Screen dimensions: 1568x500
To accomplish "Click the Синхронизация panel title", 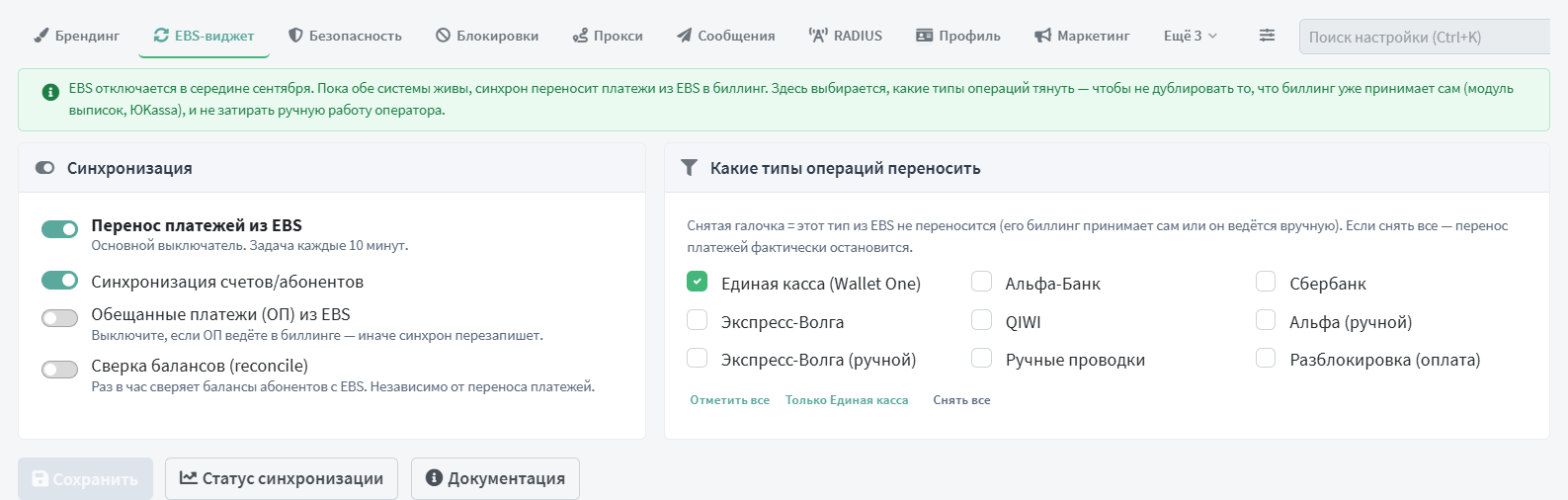I will pos(129,168).
